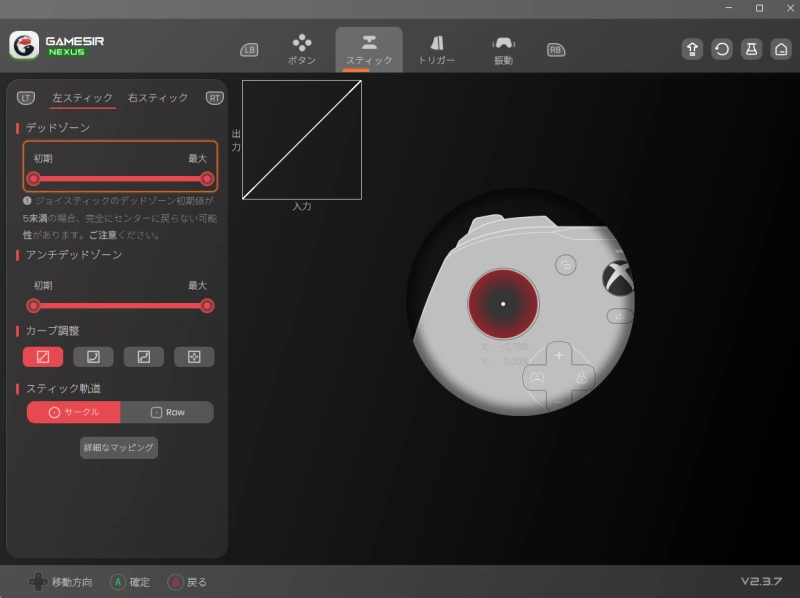The height and width of the screenshot is (598, 800).
Task: Click the left stick on controller image
Action: pos(503,303)
